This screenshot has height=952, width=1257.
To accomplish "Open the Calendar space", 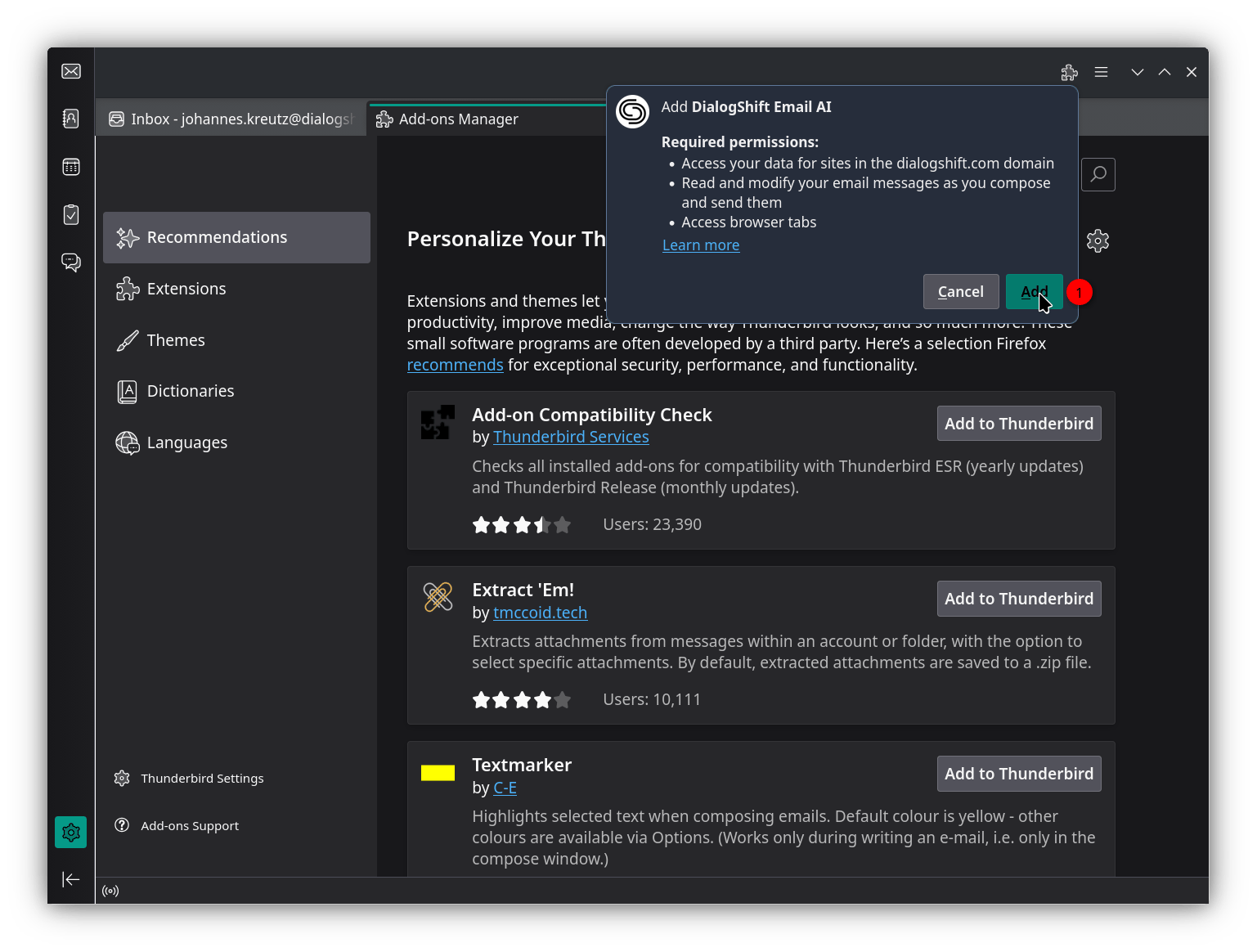I will pos(71,167).
